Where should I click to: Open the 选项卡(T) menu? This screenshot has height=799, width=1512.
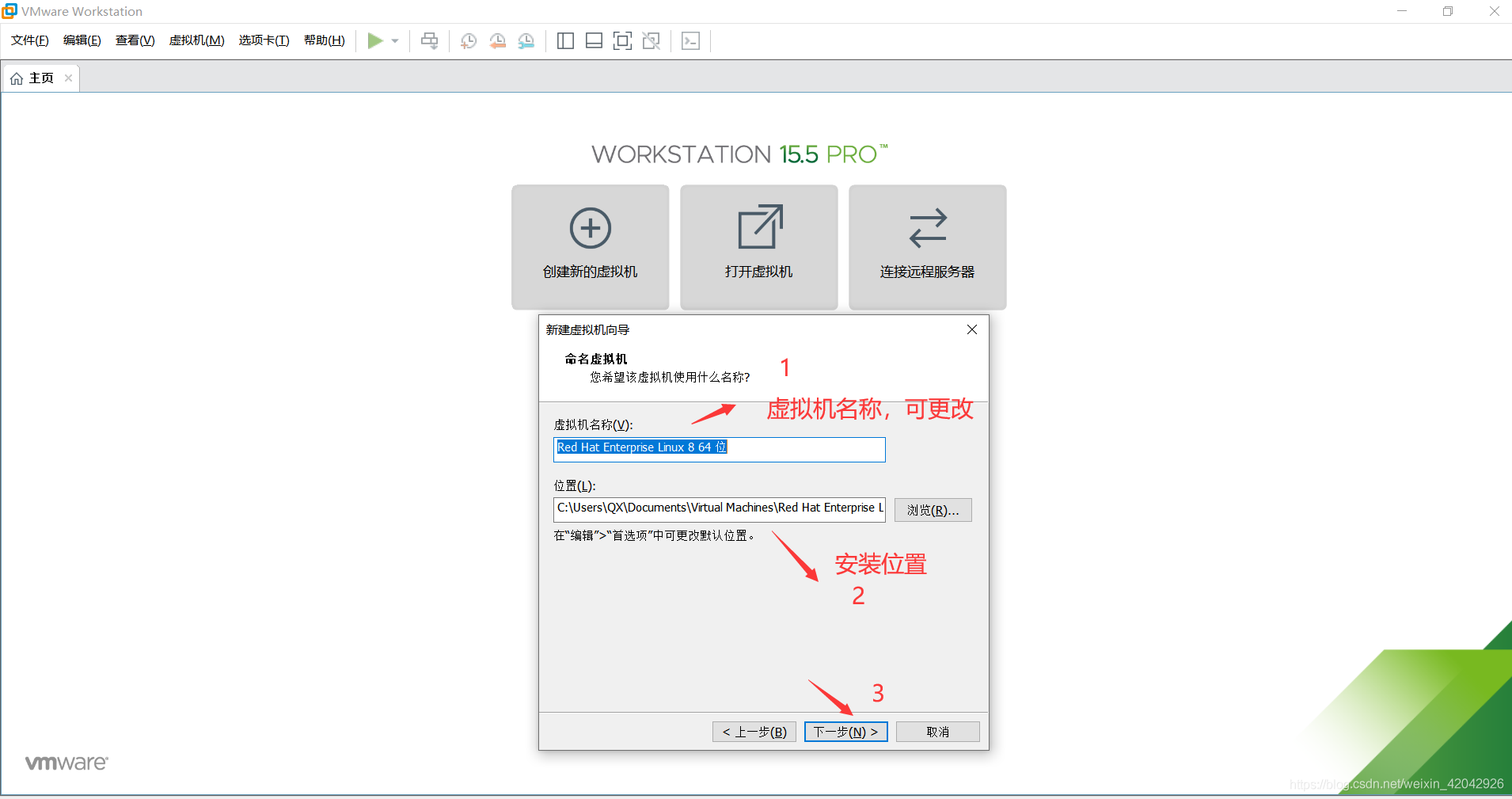click(x=264, y=40)
